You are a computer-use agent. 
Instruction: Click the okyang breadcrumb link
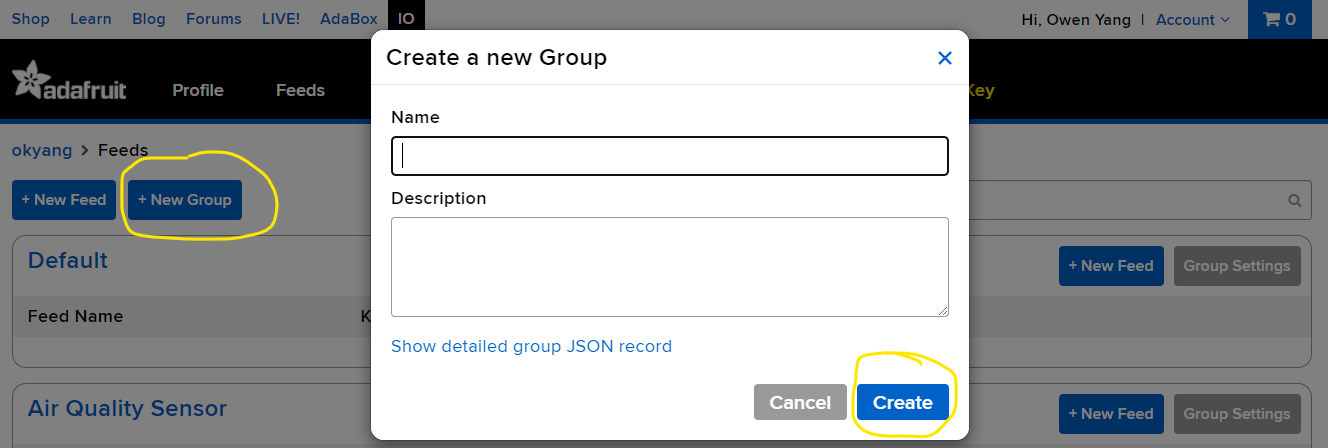(x=42, y=150)
